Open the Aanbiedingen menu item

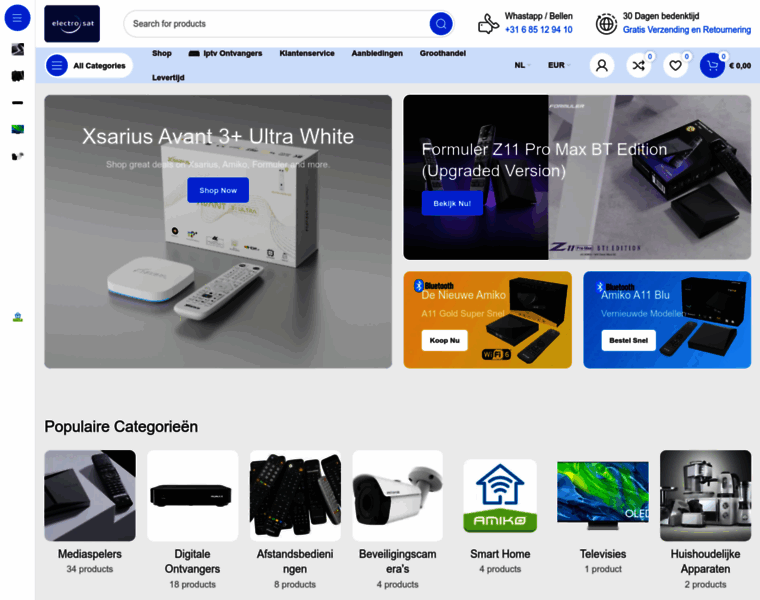click(x=377, y=53)
